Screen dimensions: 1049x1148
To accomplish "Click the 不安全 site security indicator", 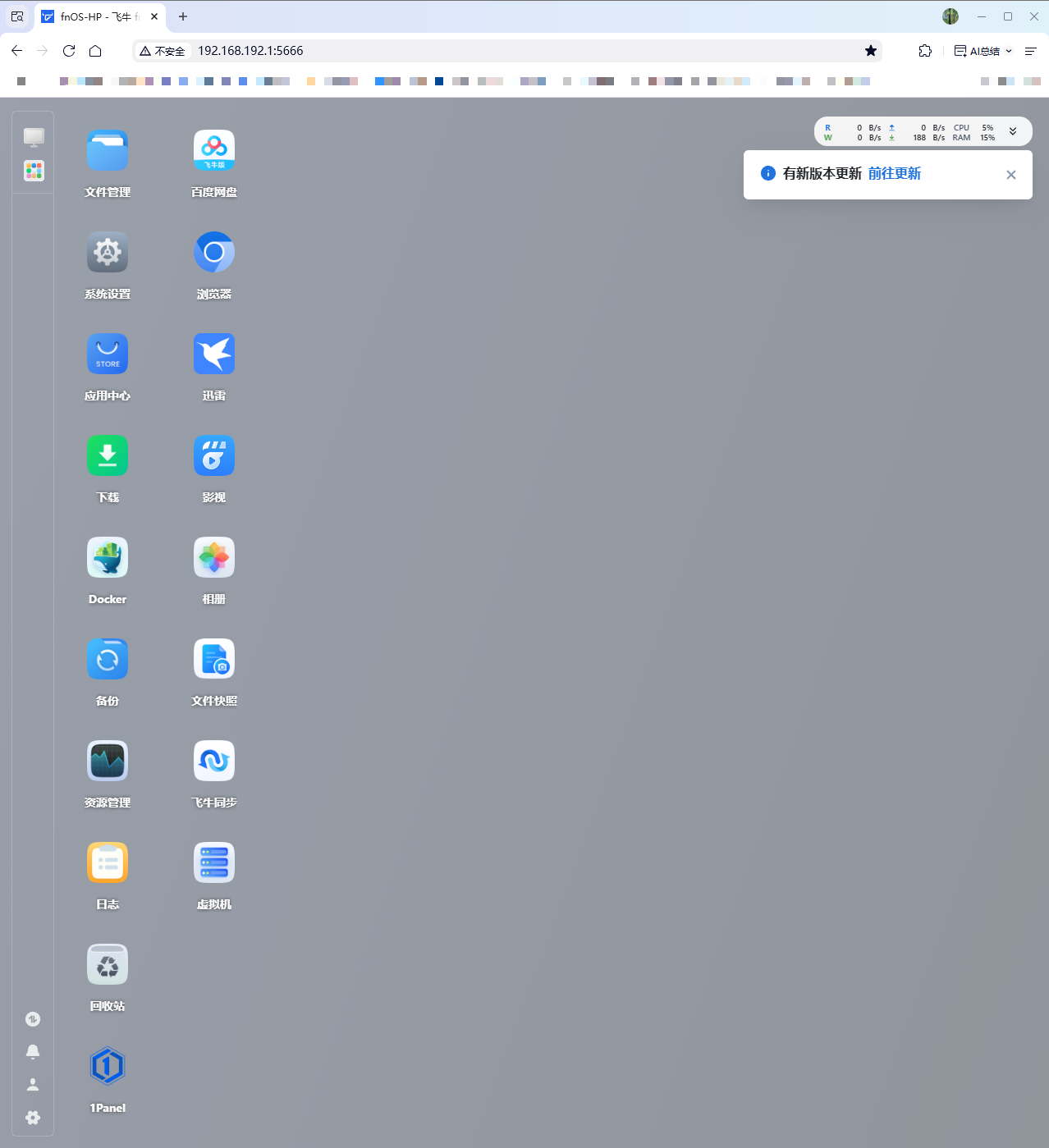I will 163,51.
